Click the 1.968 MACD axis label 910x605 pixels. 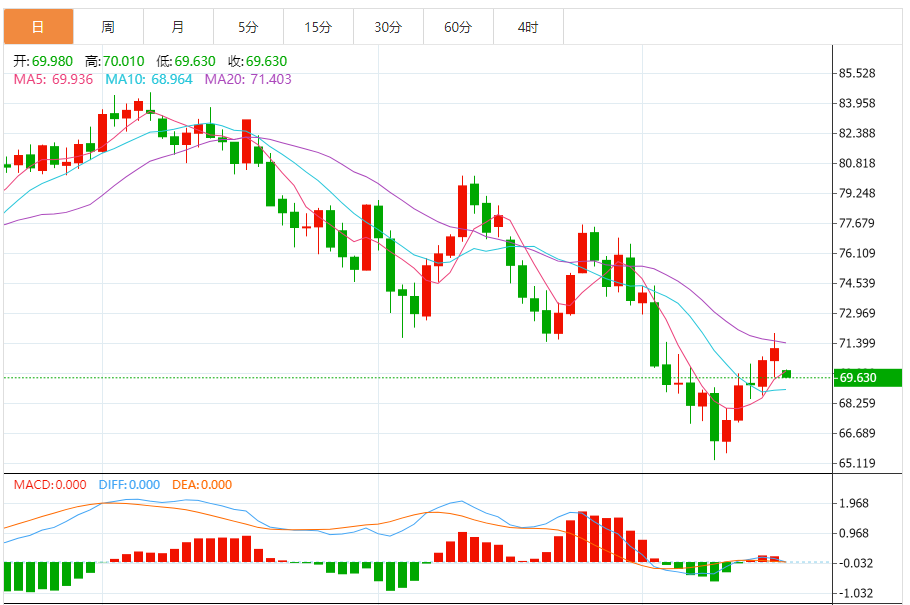[854, 503]
